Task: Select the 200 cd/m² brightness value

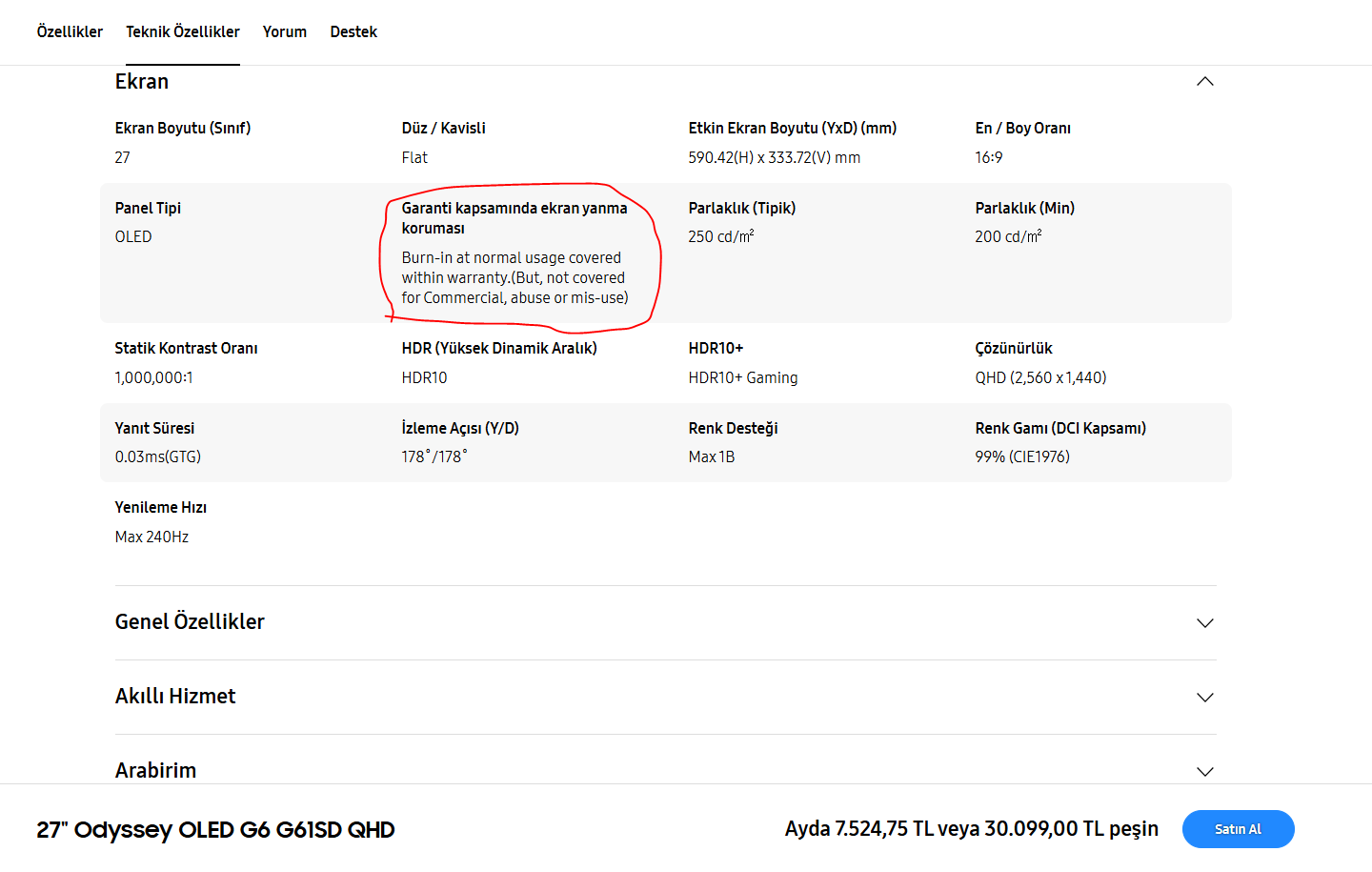Action: (x=1008, y=236)
